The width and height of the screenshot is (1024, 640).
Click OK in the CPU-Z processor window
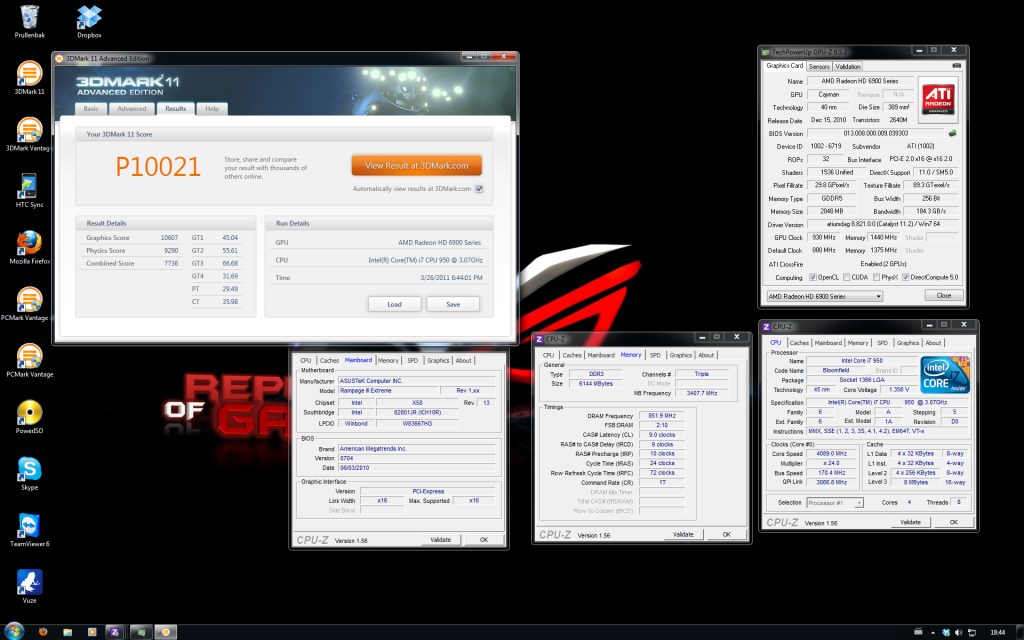[953, 522]
